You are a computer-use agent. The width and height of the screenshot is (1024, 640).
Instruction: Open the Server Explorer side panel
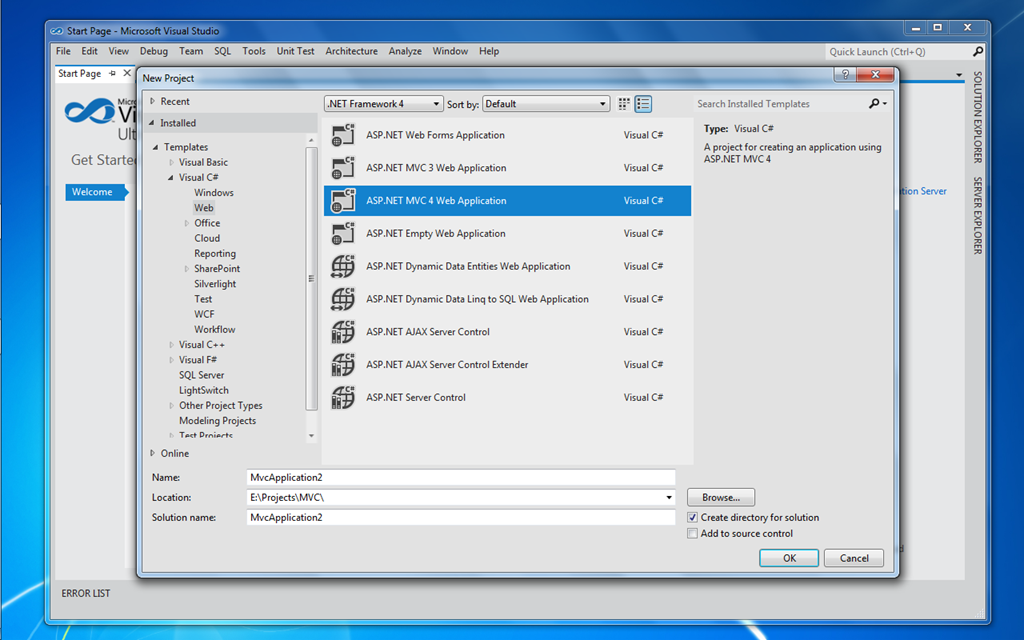click(978, 216)
